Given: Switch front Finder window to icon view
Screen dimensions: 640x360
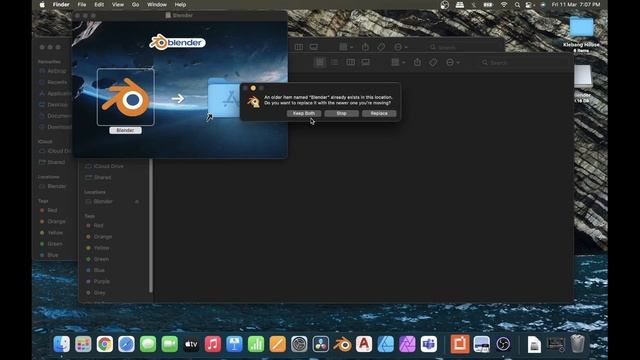Looking at the screenshot, I should pyautogui.click(x=320, y=62).
